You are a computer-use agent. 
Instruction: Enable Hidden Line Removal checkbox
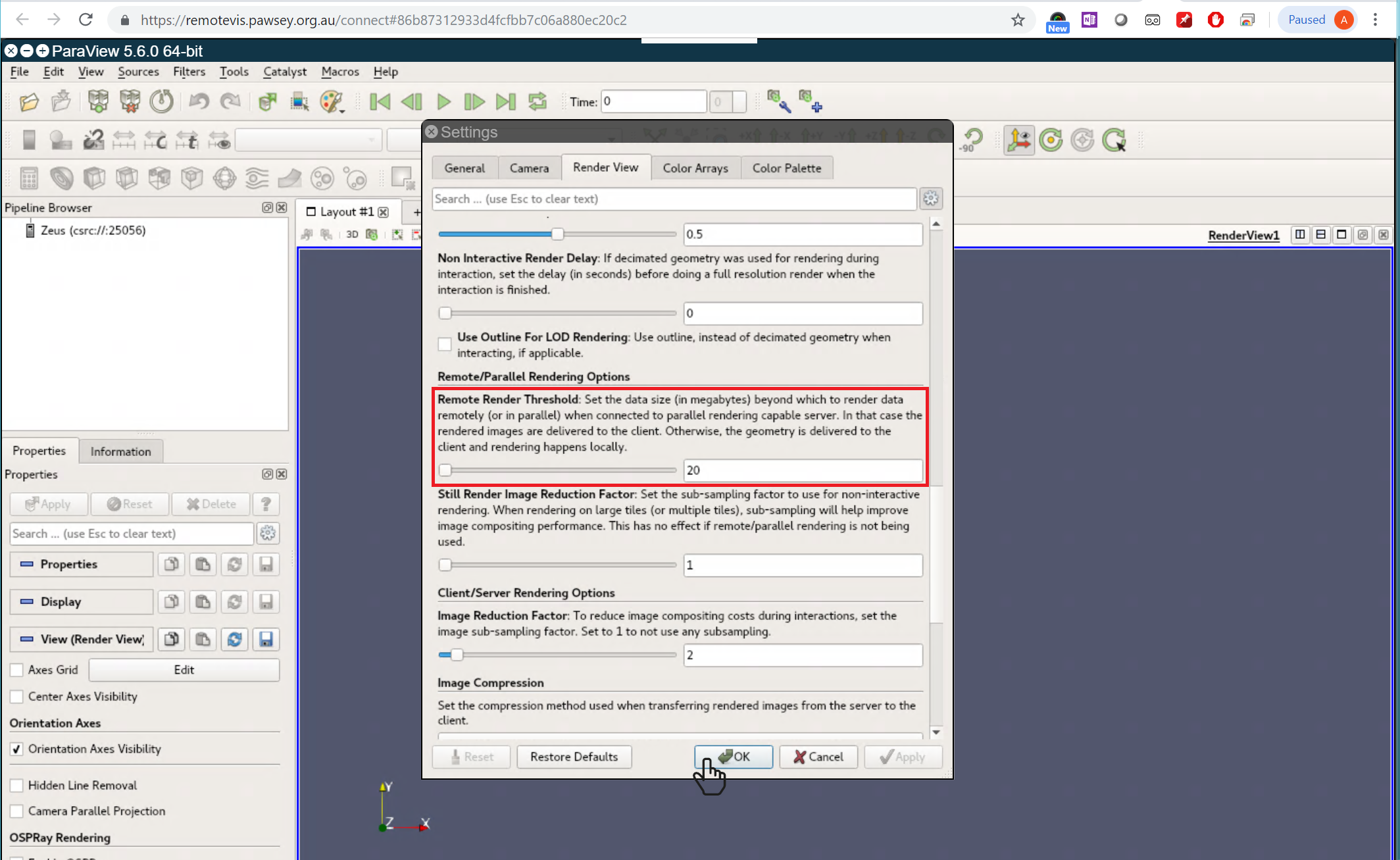17,785
